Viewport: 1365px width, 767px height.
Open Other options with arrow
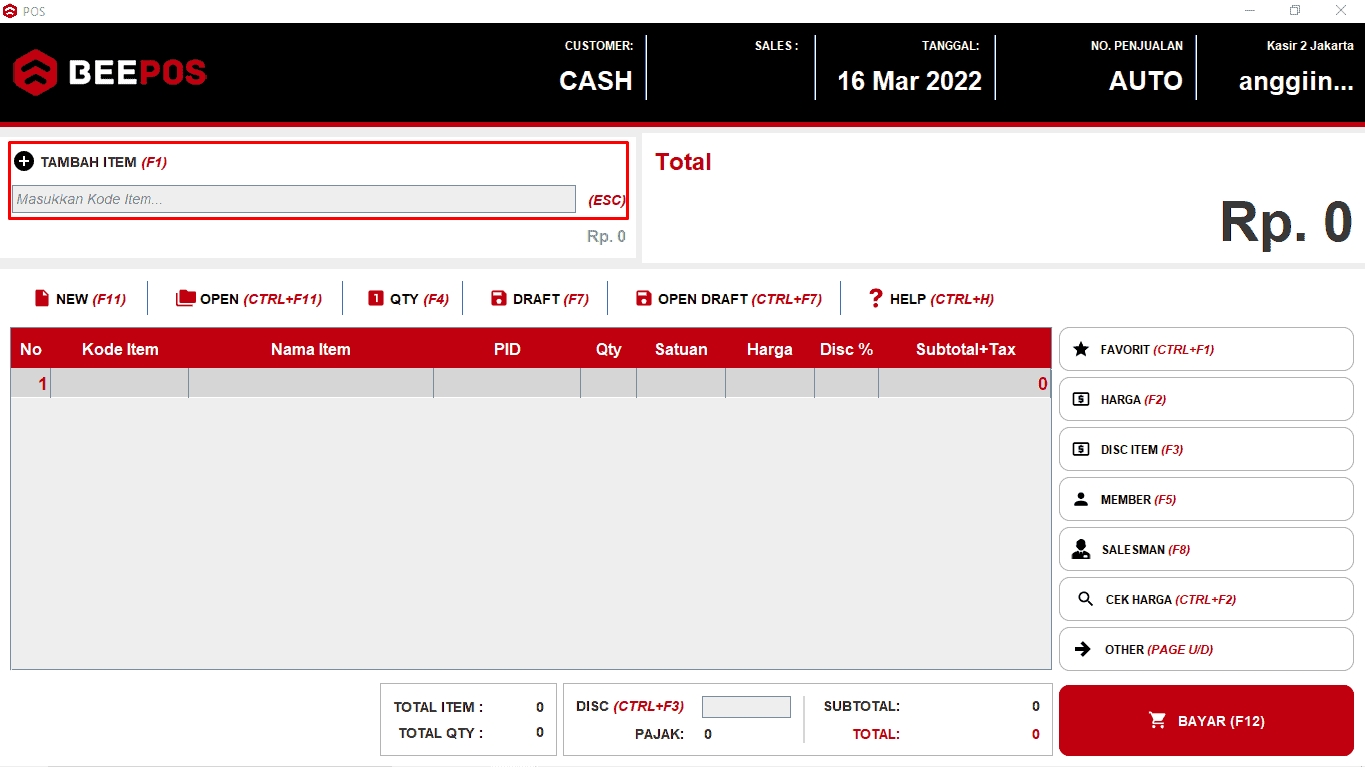(1205, 649)
